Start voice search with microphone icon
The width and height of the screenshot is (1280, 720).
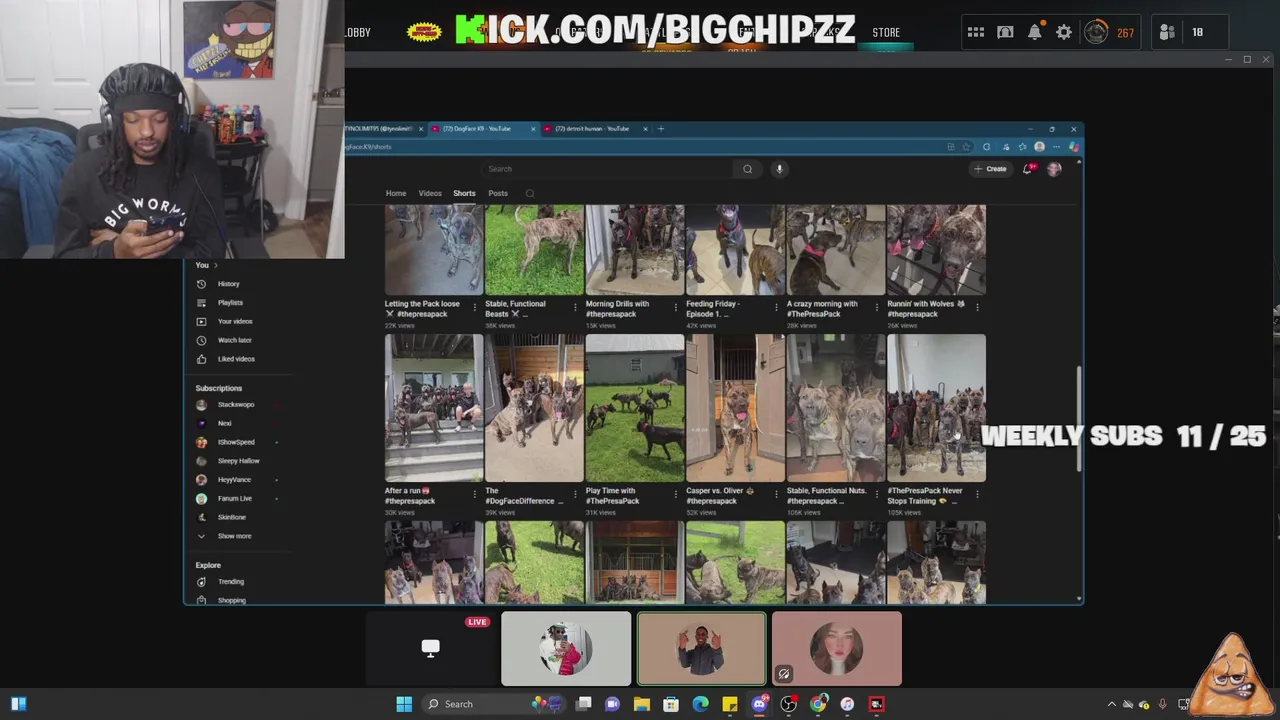click(x=780, y=169)
